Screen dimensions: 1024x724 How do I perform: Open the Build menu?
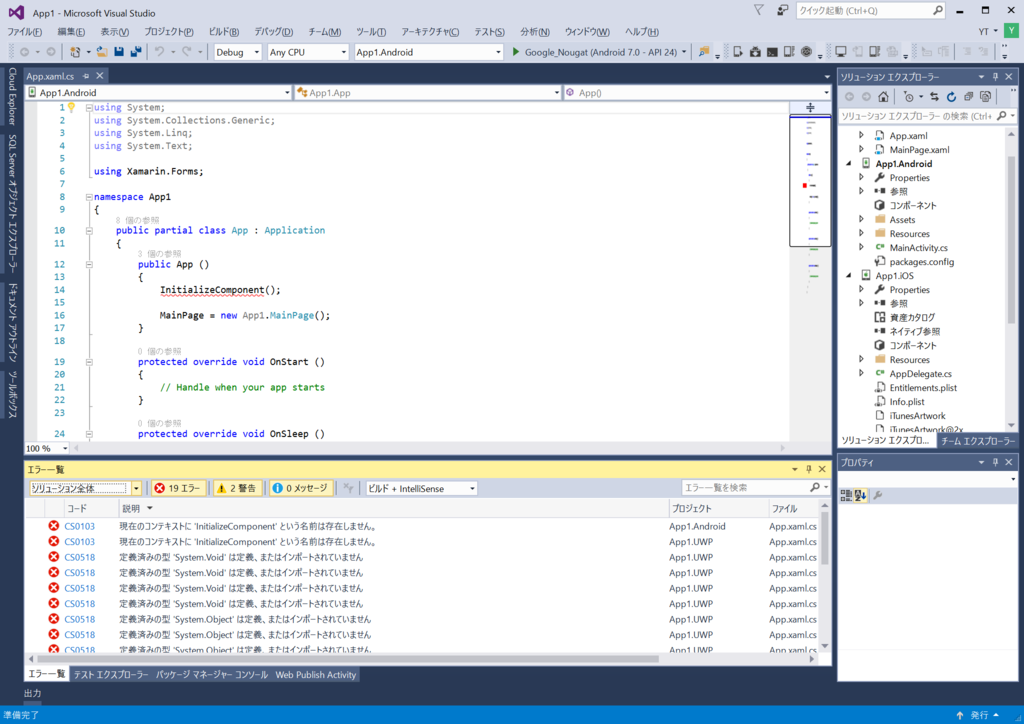(x=223, y=31)
